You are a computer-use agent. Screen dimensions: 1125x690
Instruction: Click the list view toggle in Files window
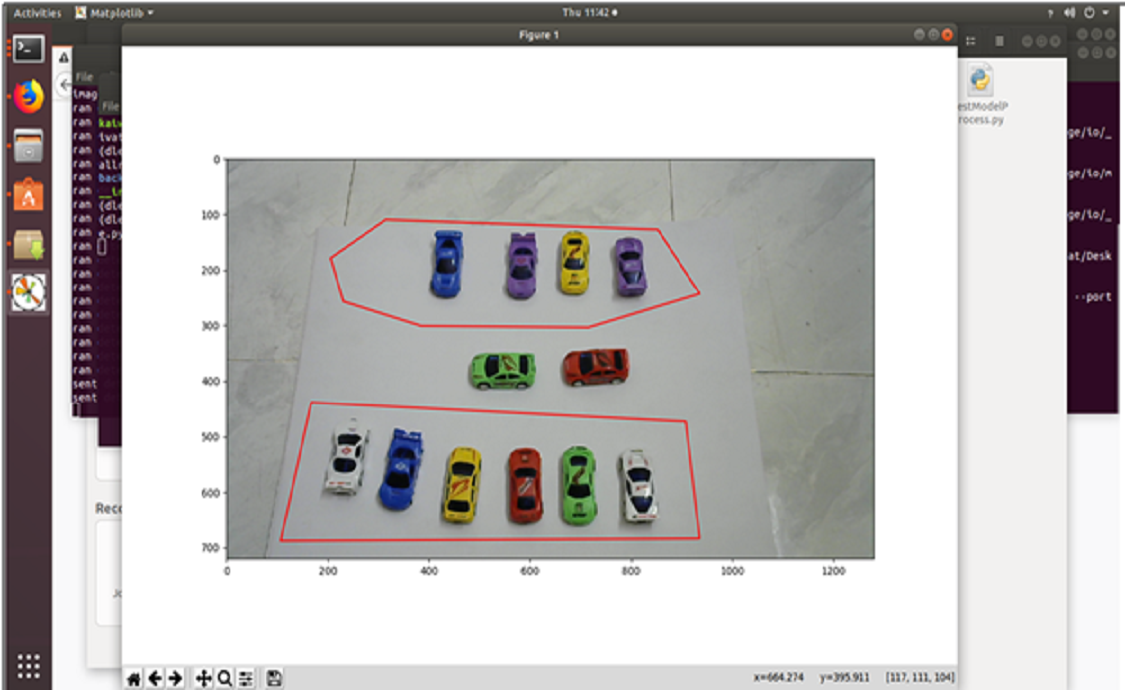tap(971, 42)
